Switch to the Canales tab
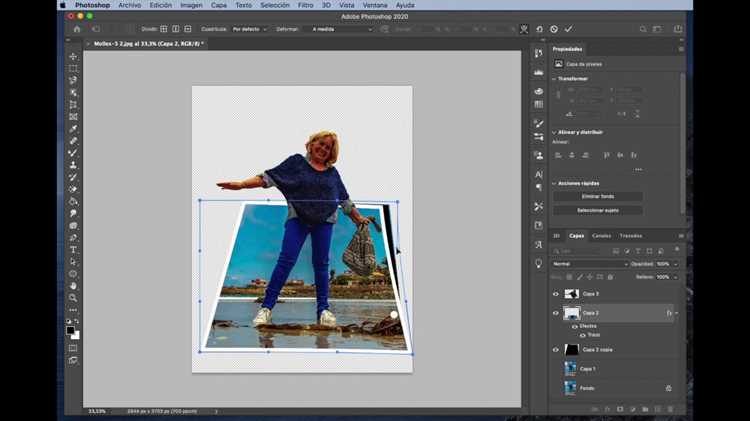750x421 pixels. [601, 236]
